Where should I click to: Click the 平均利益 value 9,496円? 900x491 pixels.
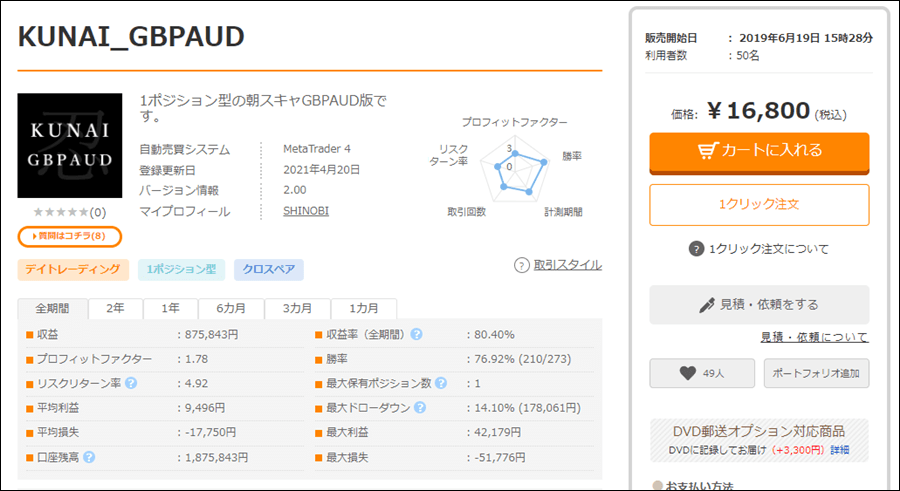[205, 408]
